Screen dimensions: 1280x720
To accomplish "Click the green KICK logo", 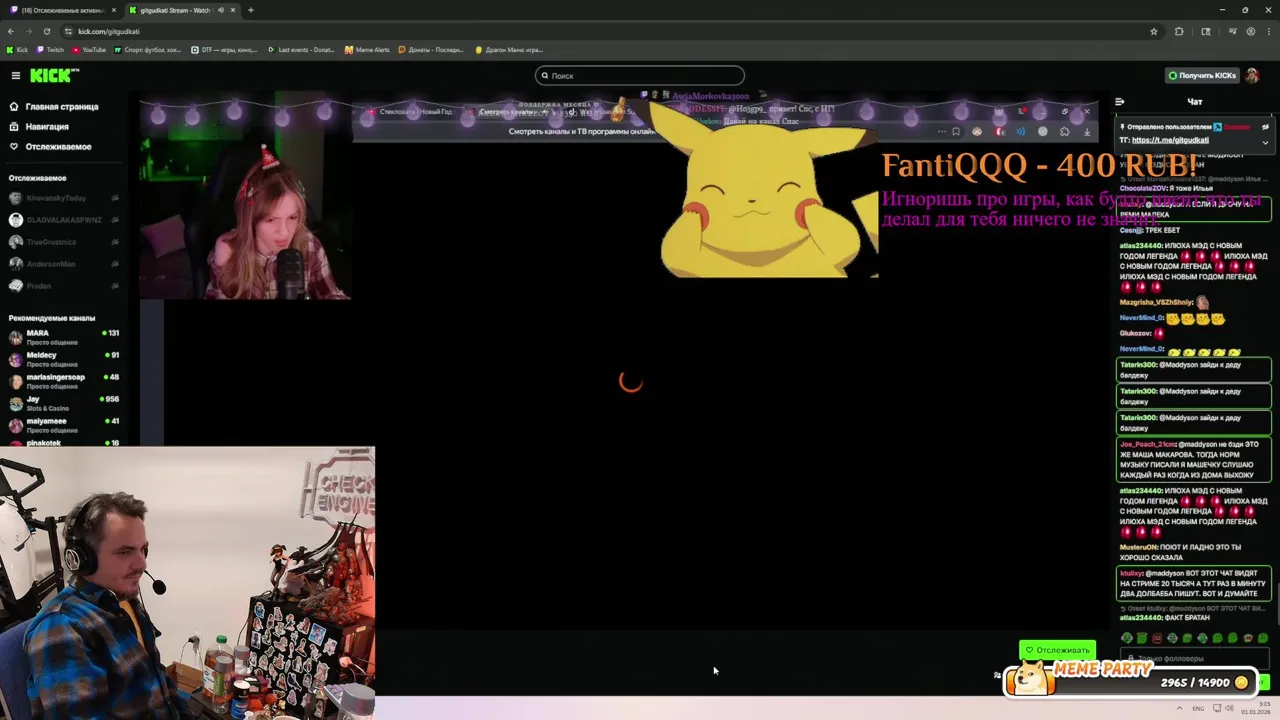I will tap(53, 75).
